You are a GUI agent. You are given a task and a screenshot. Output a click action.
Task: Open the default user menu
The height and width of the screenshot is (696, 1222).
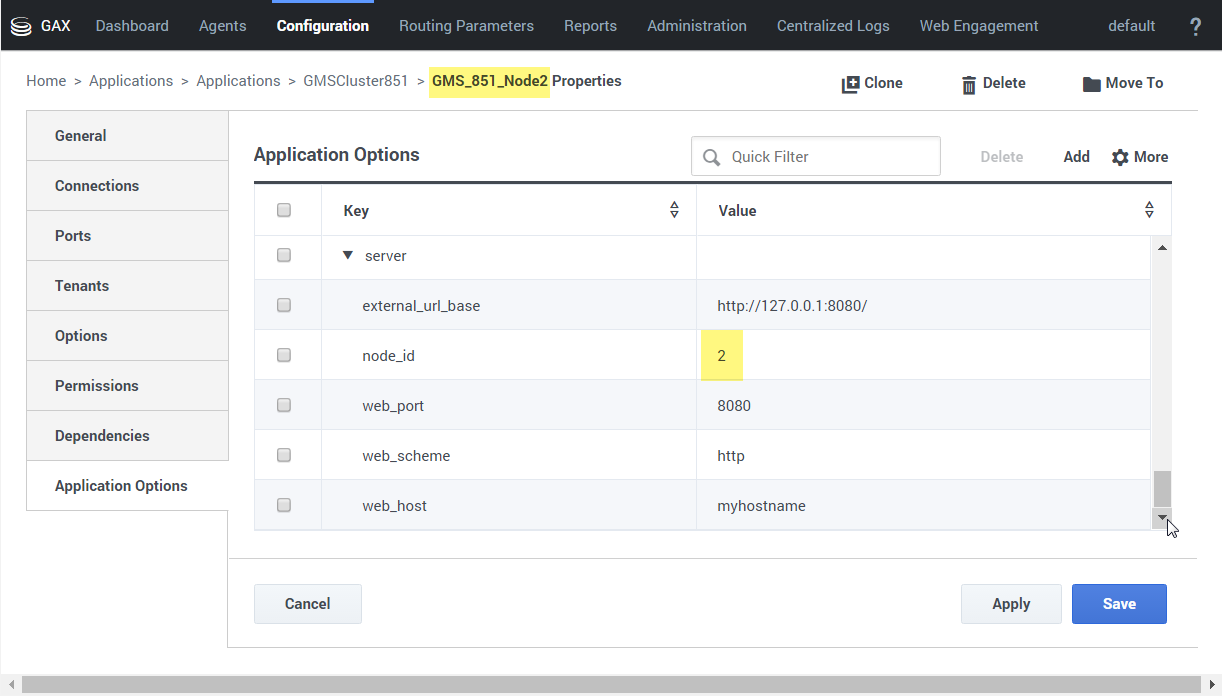click(1132, 26)
